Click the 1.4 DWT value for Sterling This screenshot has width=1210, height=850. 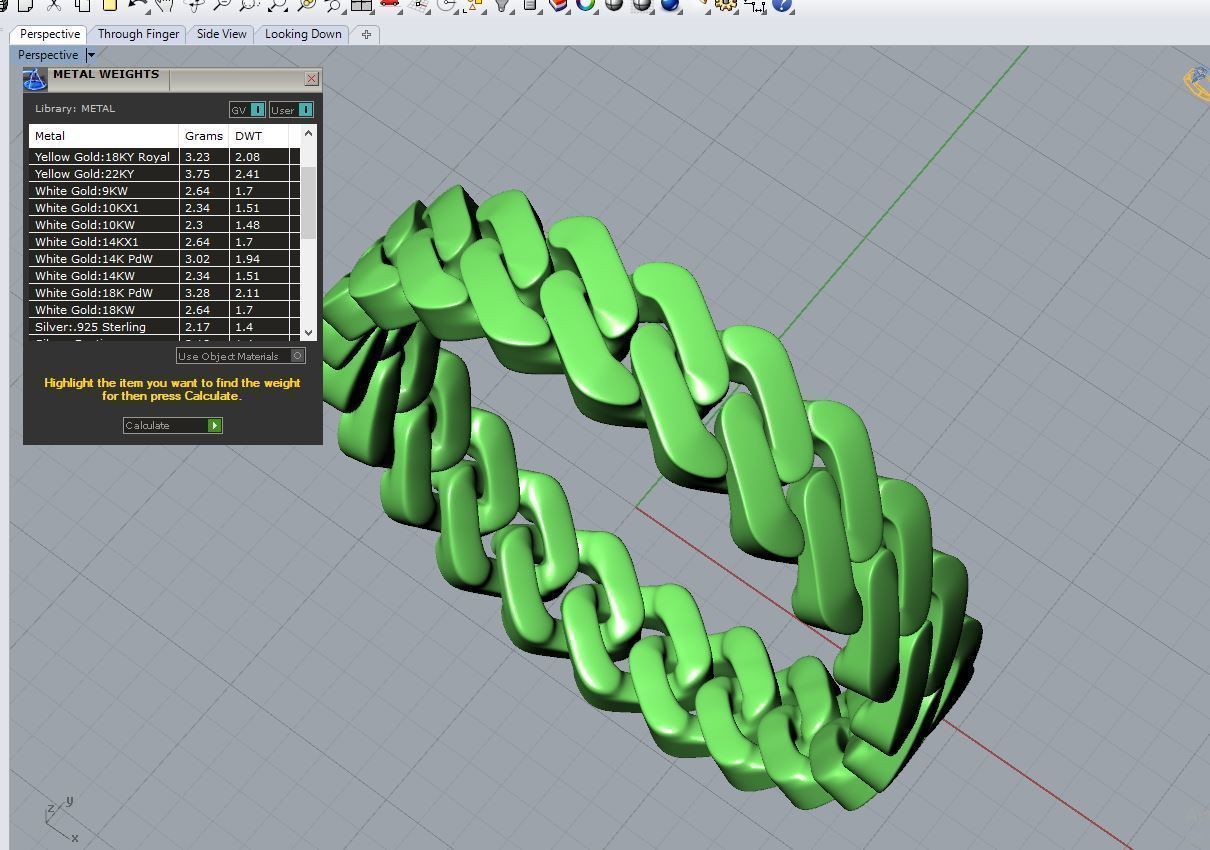point(259,327)
